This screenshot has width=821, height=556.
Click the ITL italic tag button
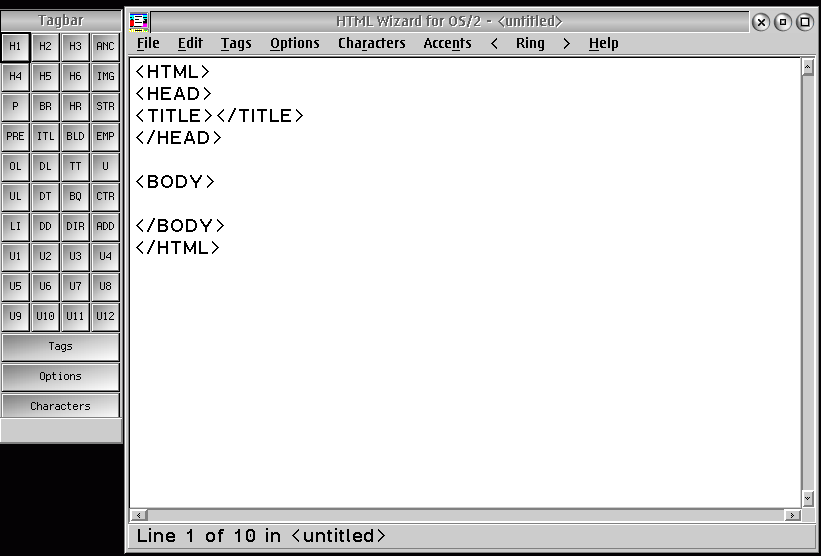click(x=45, y=137)
